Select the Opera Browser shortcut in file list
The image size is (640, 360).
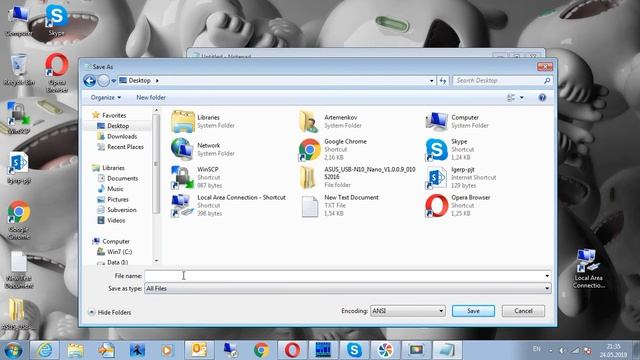(458, 205)
